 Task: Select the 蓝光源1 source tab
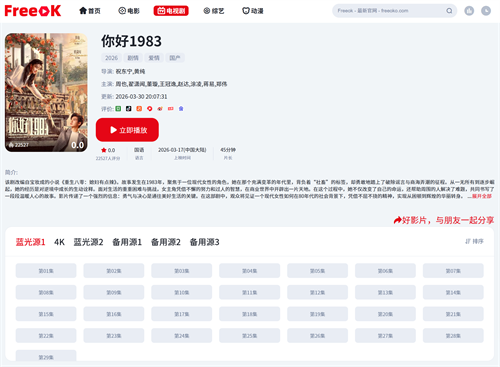(x=30, y=242)
